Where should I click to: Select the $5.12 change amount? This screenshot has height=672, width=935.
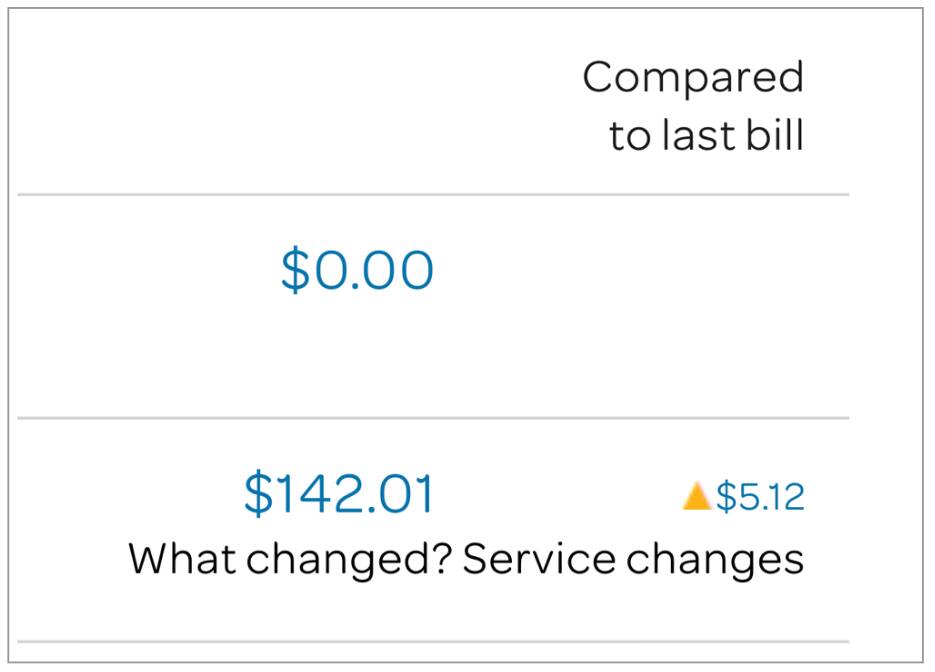[760, 497]
